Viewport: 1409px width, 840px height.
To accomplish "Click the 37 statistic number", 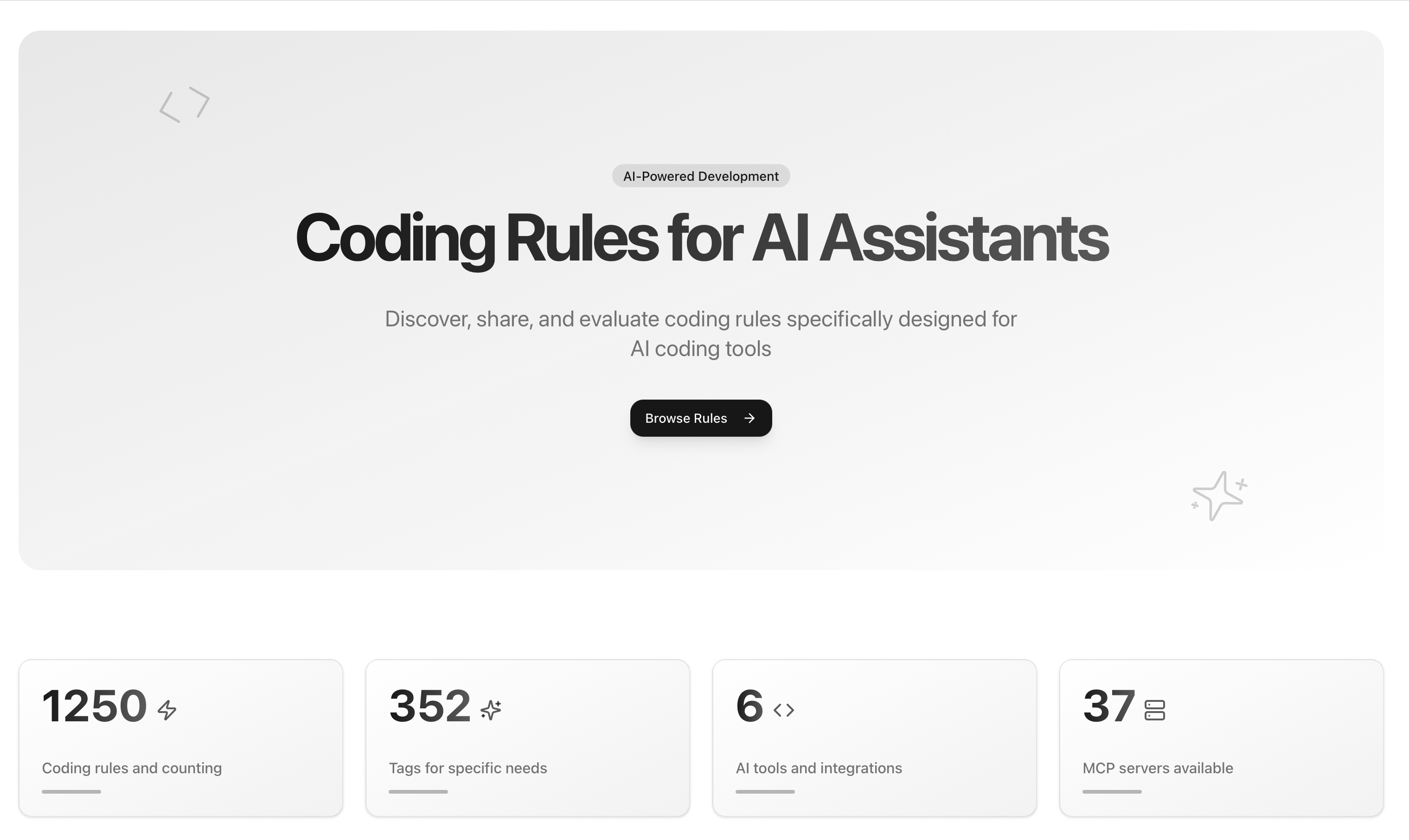I will point(1108,706).
